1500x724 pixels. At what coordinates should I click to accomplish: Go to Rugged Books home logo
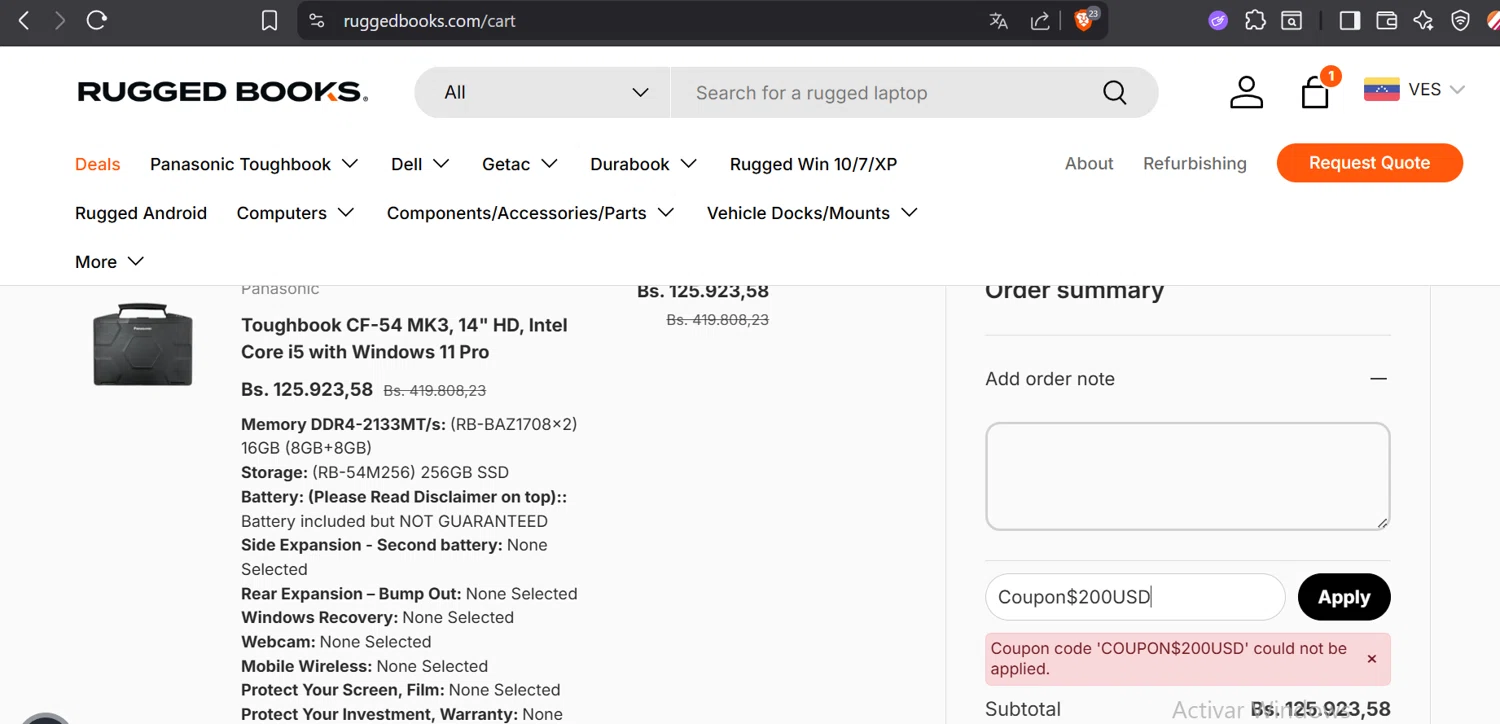tap(223, 92)
